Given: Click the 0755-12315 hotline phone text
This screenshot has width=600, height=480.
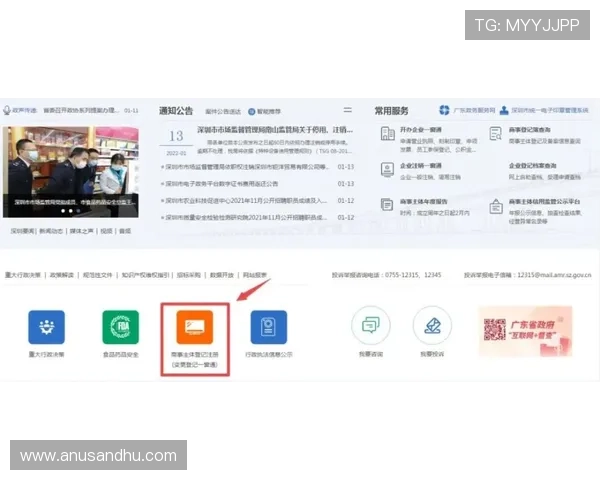Looking at the screenshot, I should [x=402, y=275].
